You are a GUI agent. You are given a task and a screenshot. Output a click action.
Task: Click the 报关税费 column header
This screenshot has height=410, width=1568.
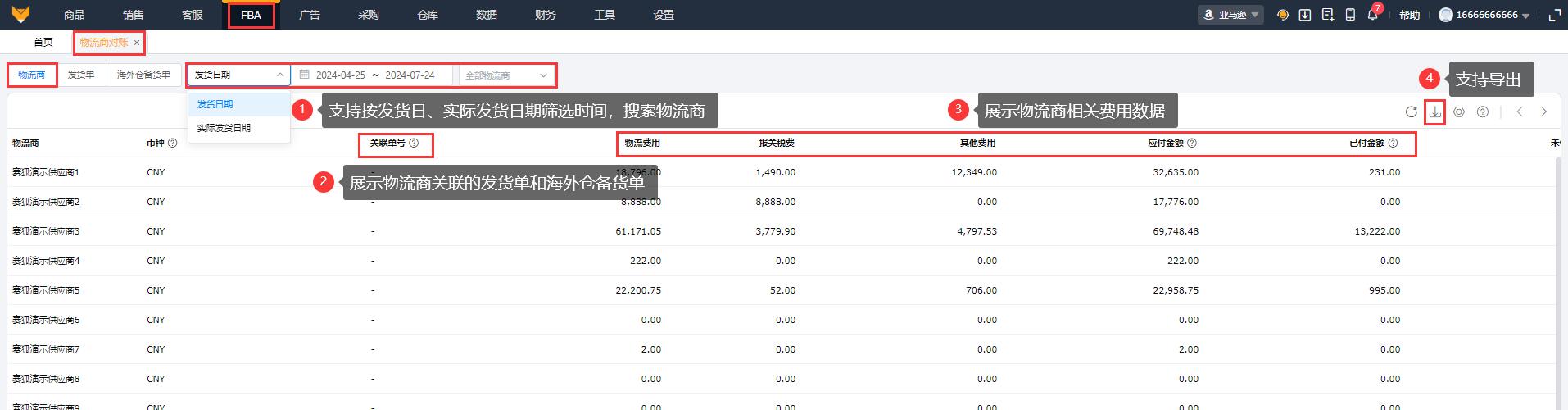(777, 143)
